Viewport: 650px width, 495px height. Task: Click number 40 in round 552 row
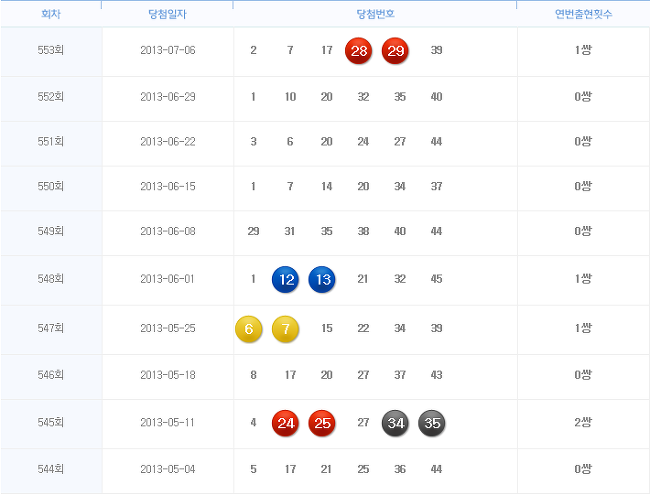tap(436, 97)
